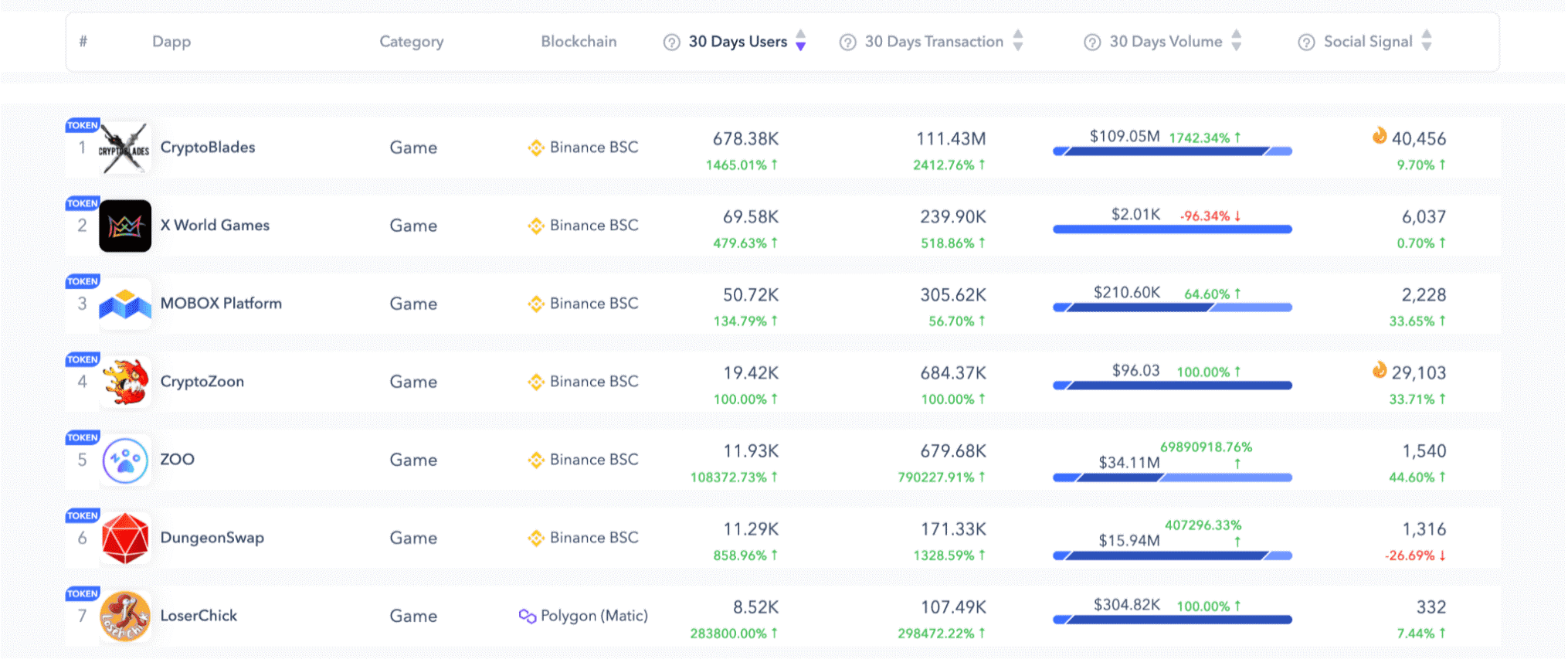Viewport: 1568px width, 666px height.
Task: Click the TOKEN badge on DungeonSwap row
Action: [83, 515]
